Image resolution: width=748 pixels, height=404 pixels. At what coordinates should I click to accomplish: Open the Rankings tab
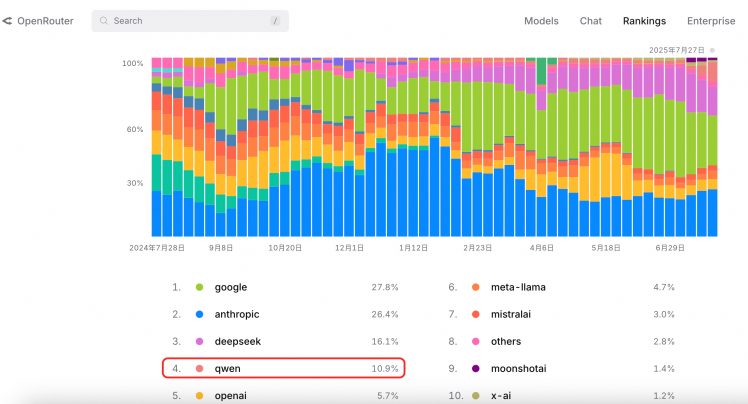[644, 21]
